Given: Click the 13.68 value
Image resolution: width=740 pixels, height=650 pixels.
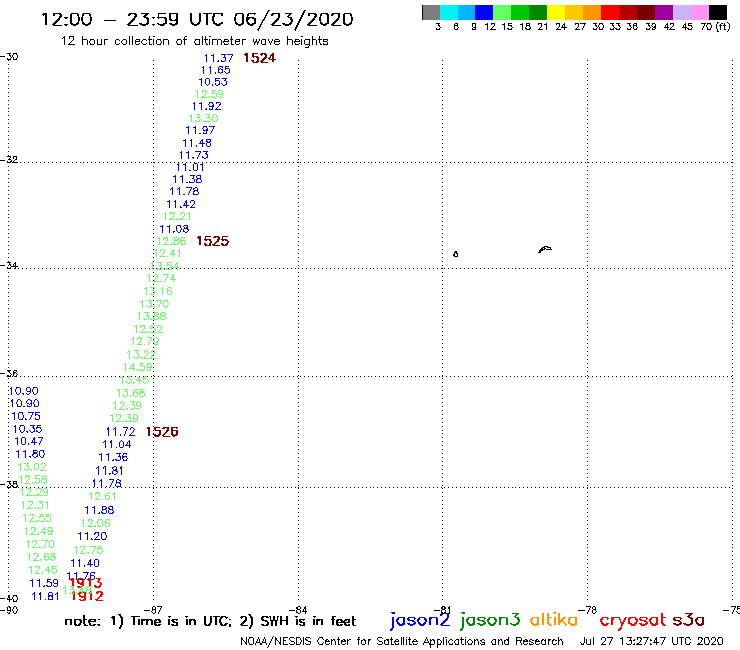Looking at the screenshot, I should (x=131, y=393).
